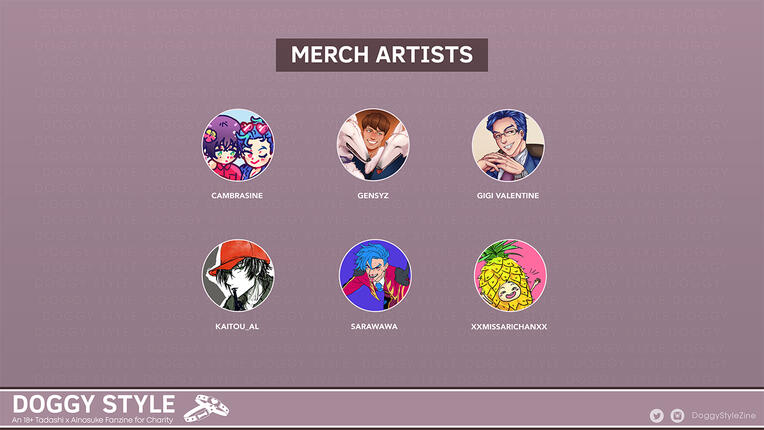Viewport: 764px width, 430px height.
Task: Click the GENSYZ name label
Action: 373,195
